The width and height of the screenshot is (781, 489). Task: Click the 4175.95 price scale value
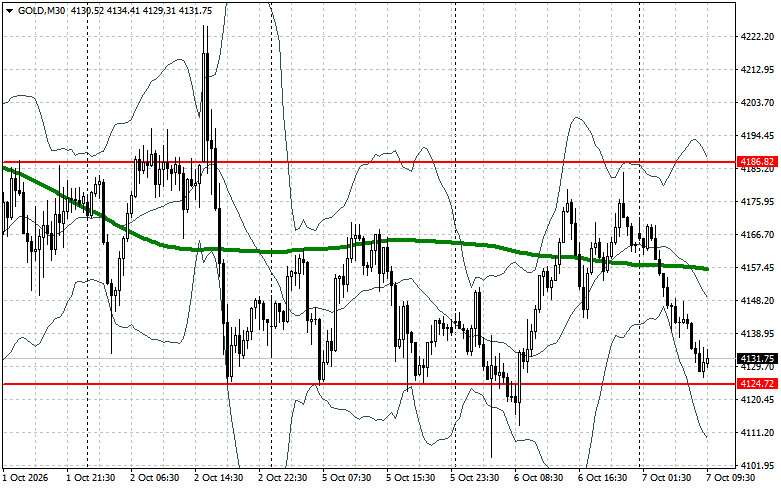[757, 202]
